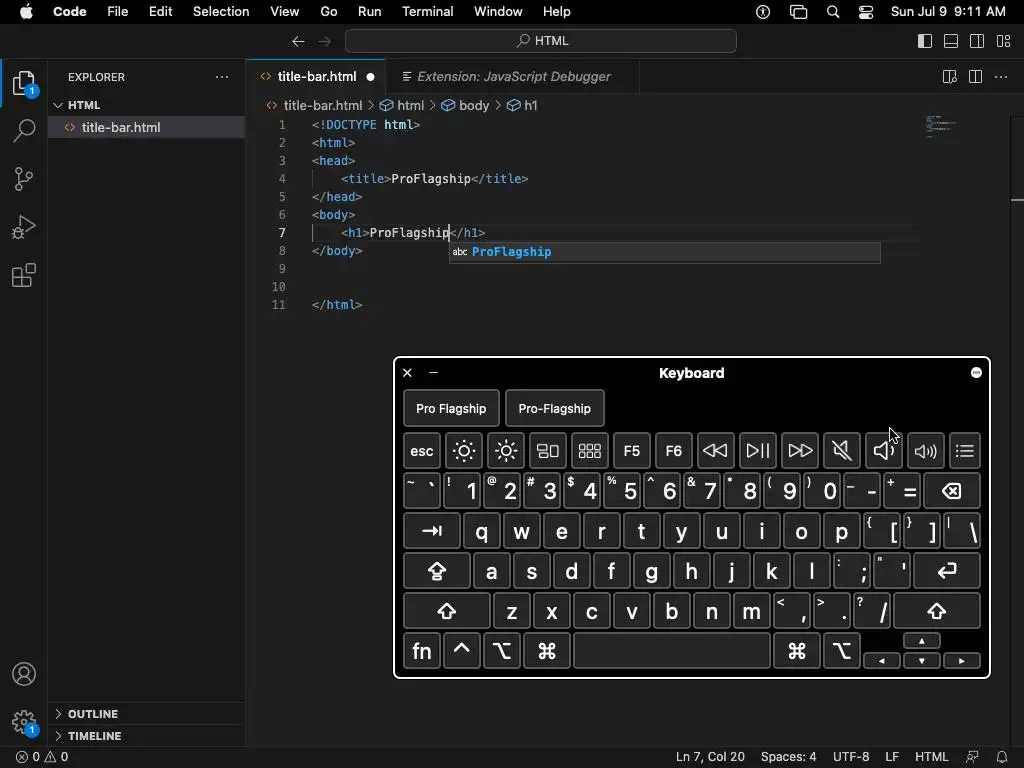This screenshot has width=1024, height=768.
Task: Open the Run menu
Action: (x=370, y=12)
